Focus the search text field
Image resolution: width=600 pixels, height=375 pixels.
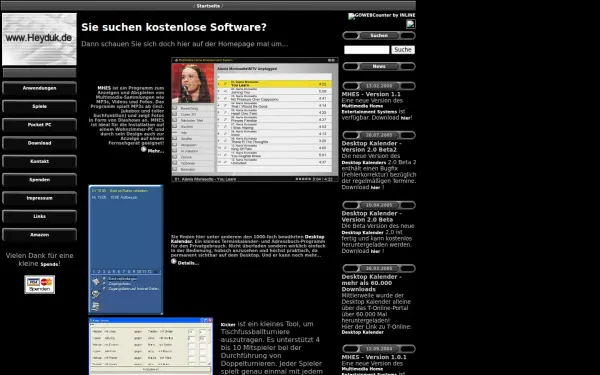(367, 50)
